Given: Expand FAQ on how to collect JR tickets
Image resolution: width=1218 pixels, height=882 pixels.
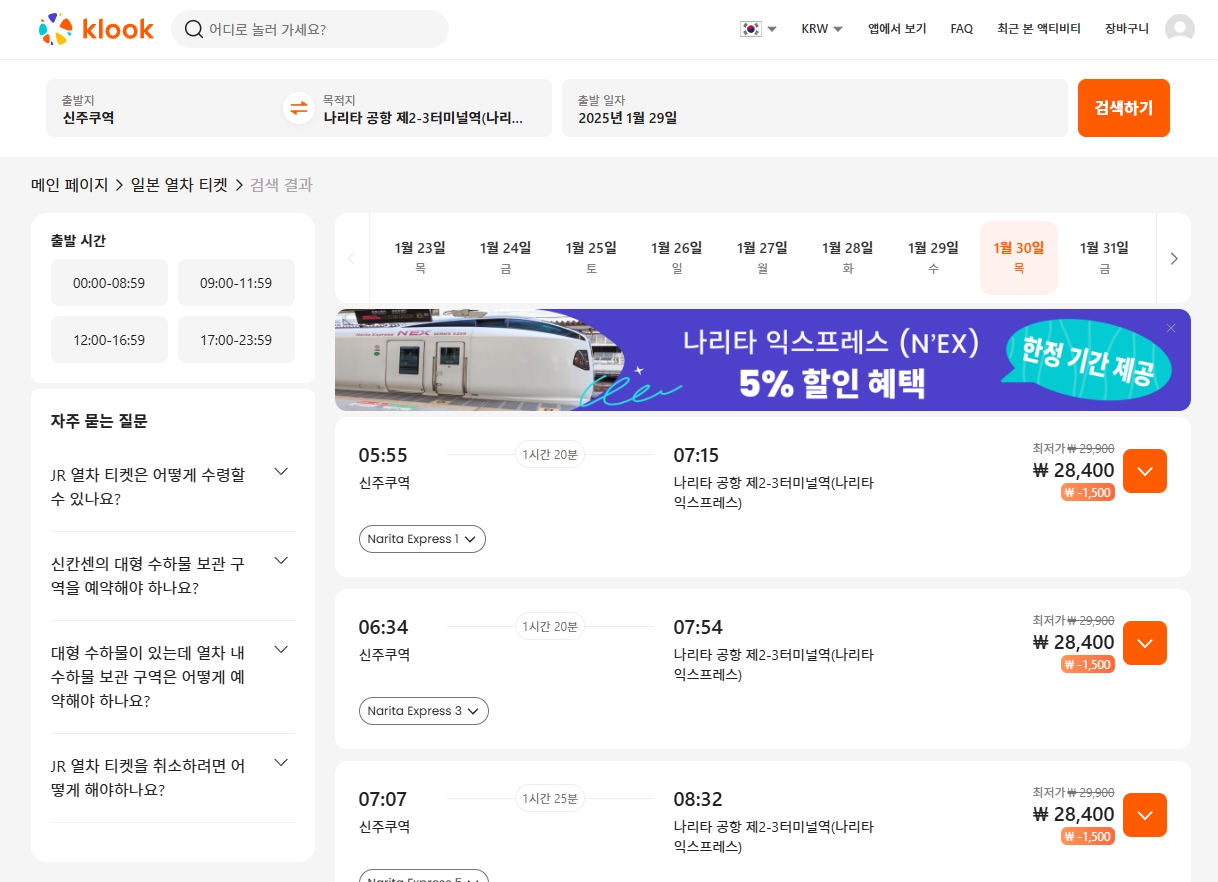Looking at the screenshot, I should (x=173, y=486).
